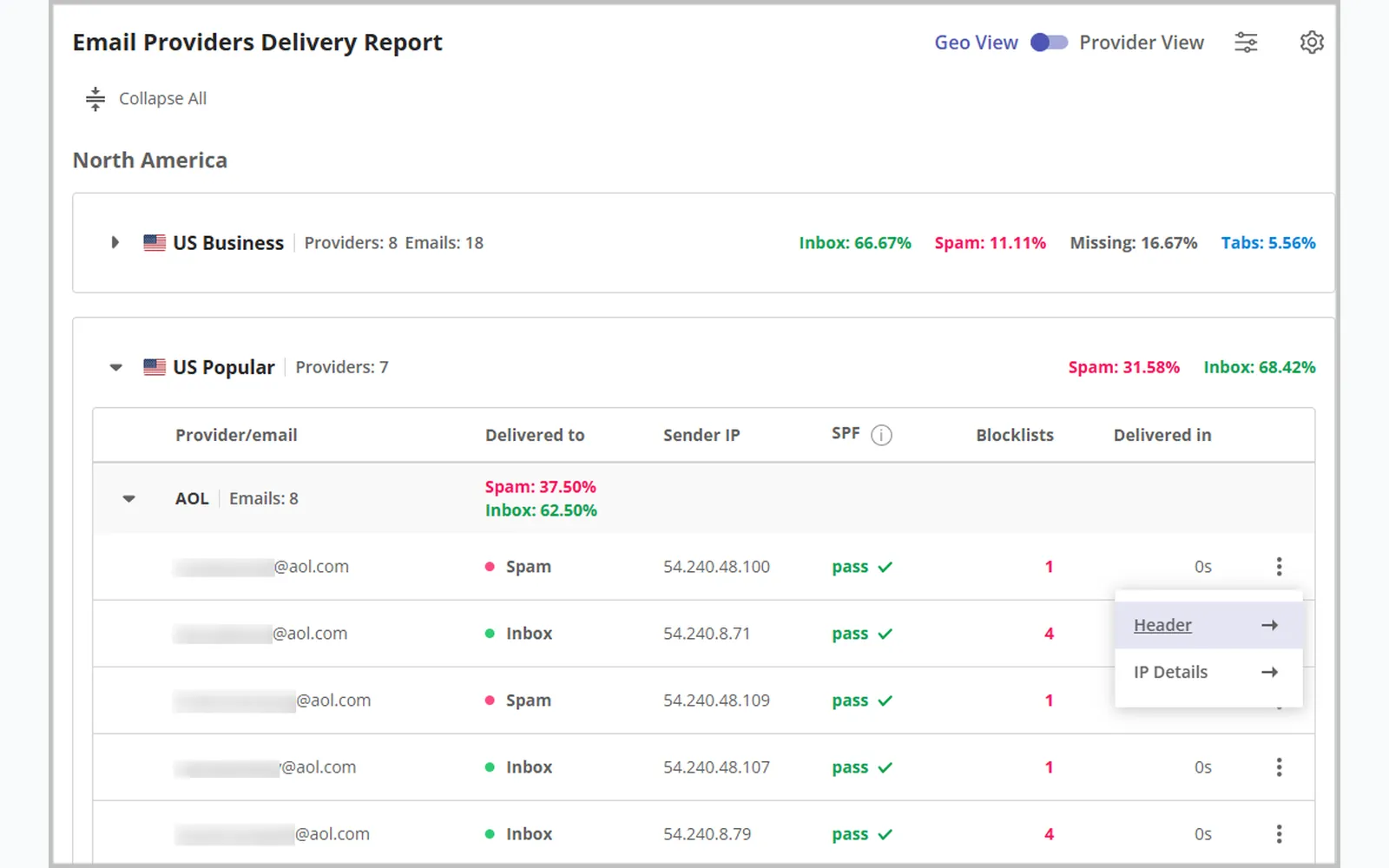Image resolution: width=1389 pixels, height=868 pixels.
Task: Click the Collapse All icon
Action: tap(95, 99)
